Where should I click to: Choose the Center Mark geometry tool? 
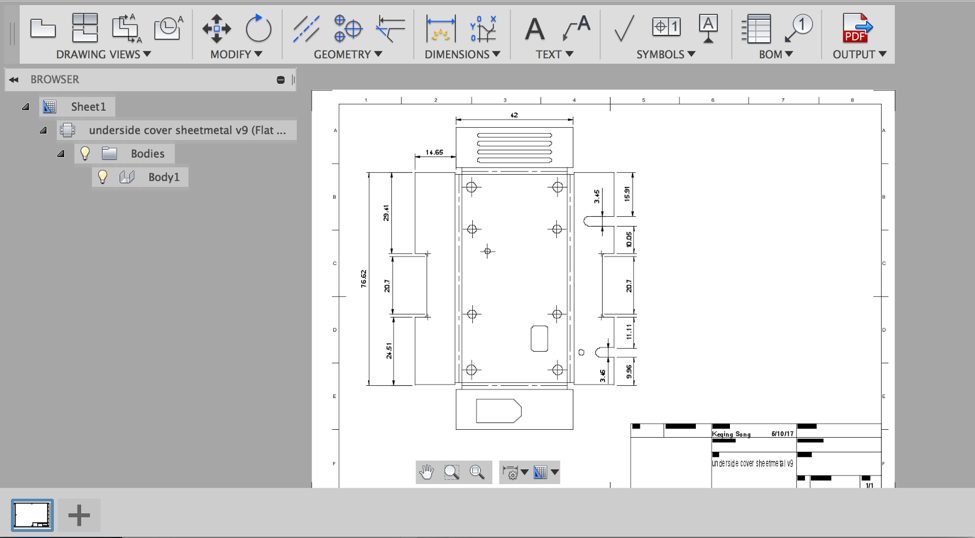[x=347, y=28]
